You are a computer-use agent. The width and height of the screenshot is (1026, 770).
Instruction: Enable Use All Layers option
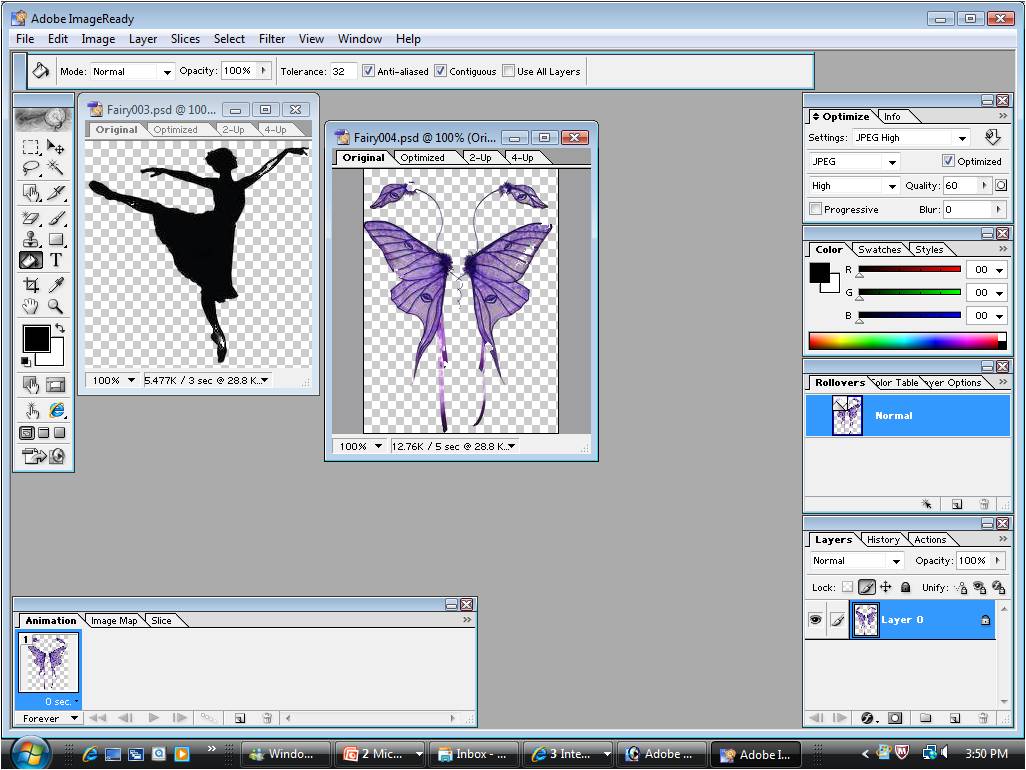click(509, 71)
